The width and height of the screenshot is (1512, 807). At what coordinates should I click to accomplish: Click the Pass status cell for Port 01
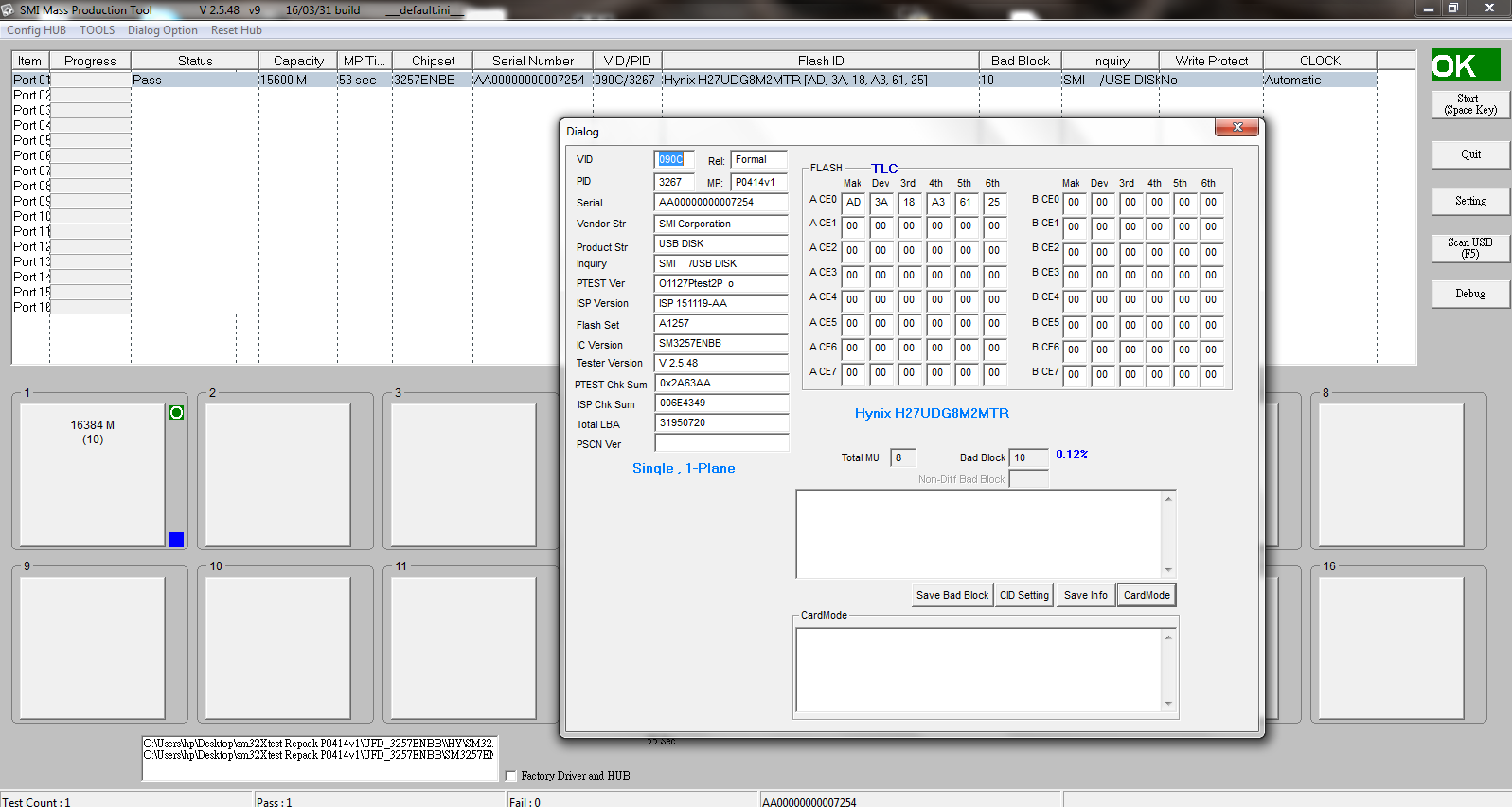194,80
